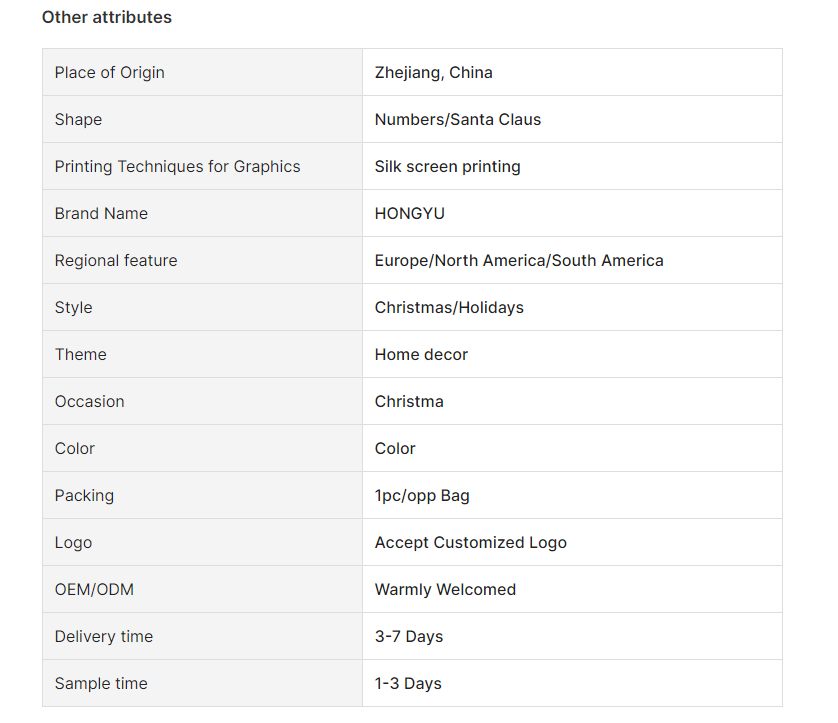Click the Accept Customized Logo value
This screenshot has height=723, width=838.
(x=470, y=543)
